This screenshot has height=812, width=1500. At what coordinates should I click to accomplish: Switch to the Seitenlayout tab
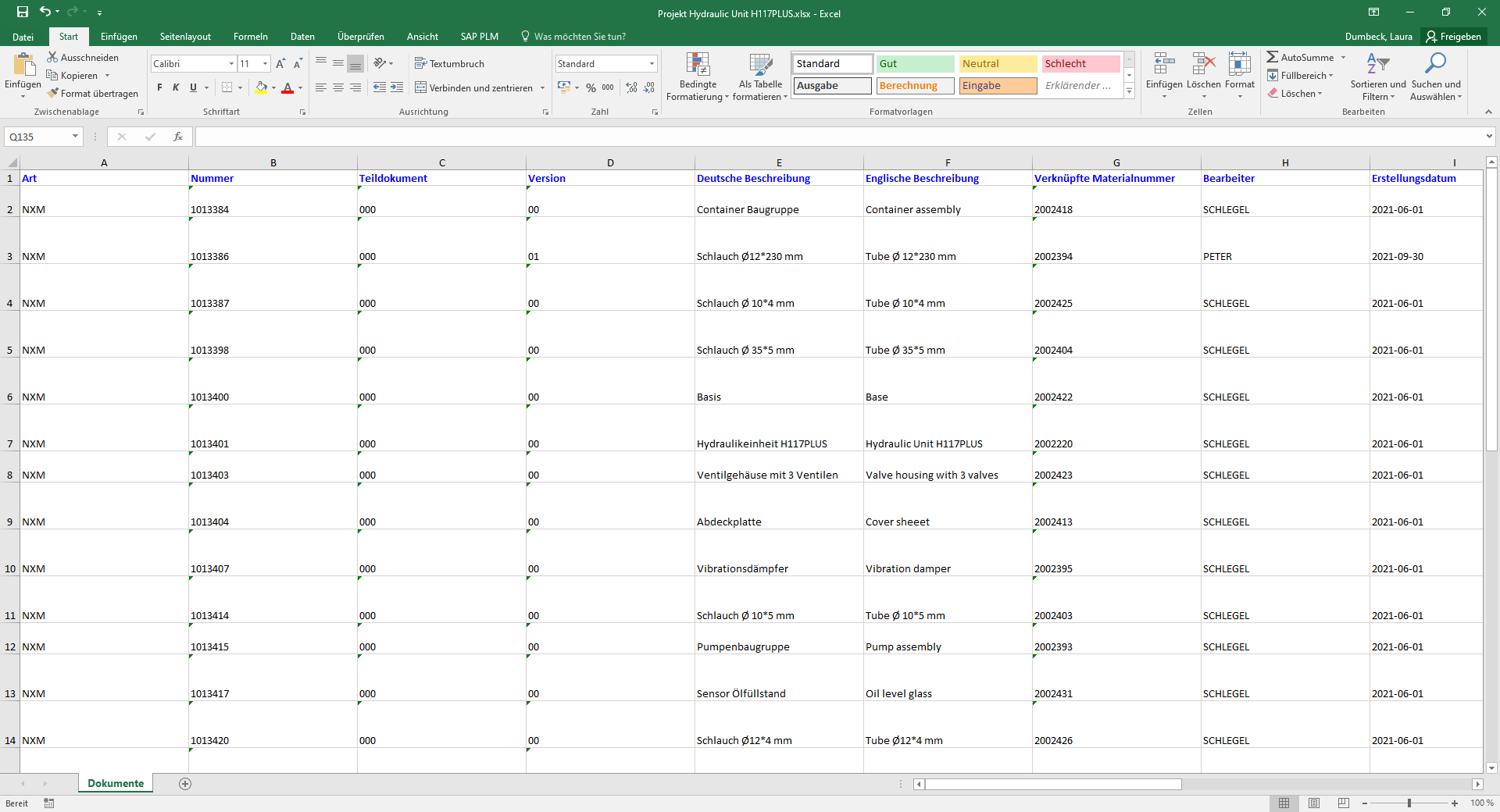tap(185, 37)
